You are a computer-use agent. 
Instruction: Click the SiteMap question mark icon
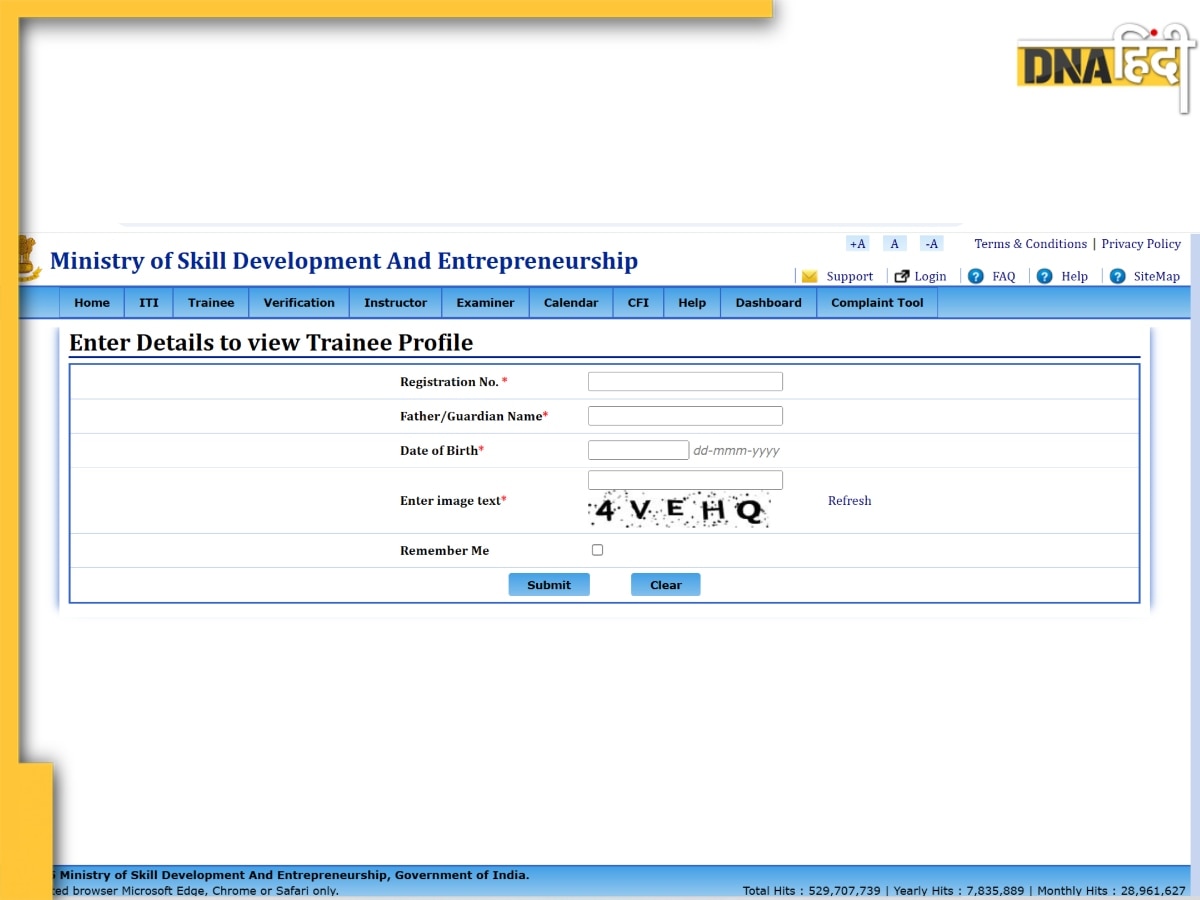click(x=1117, y=276)
